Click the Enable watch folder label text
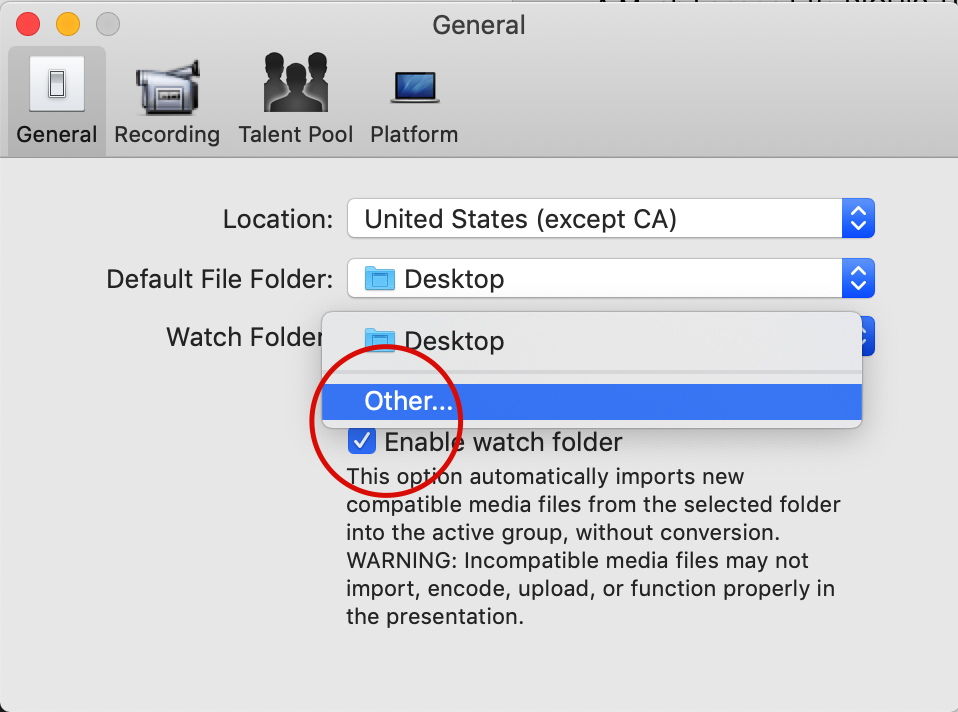 coord(503,442)
